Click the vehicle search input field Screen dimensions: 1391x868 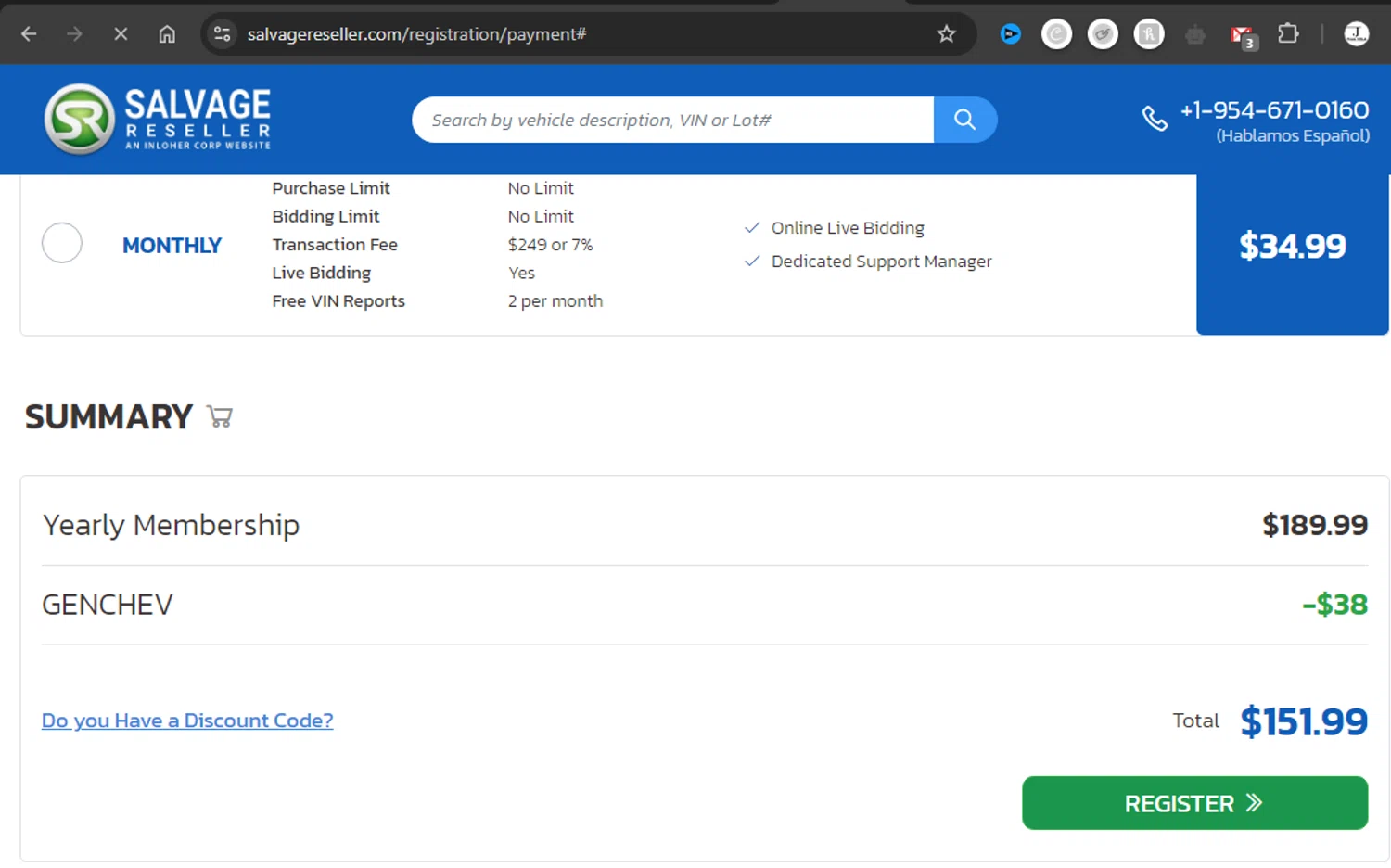coord(672,120)
